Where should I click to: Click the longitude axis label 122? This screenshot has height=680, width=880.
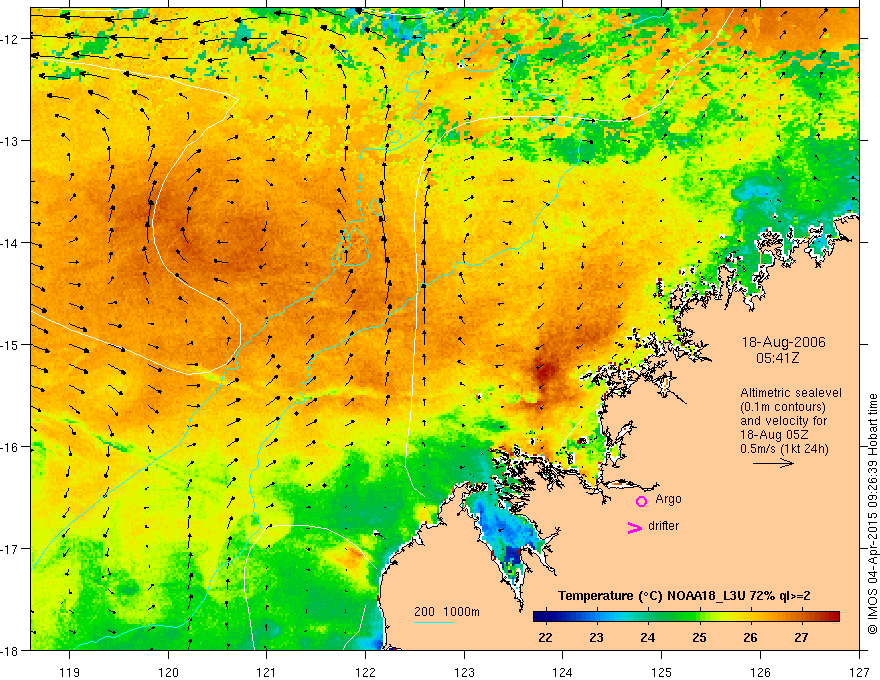tap(365, 672)
